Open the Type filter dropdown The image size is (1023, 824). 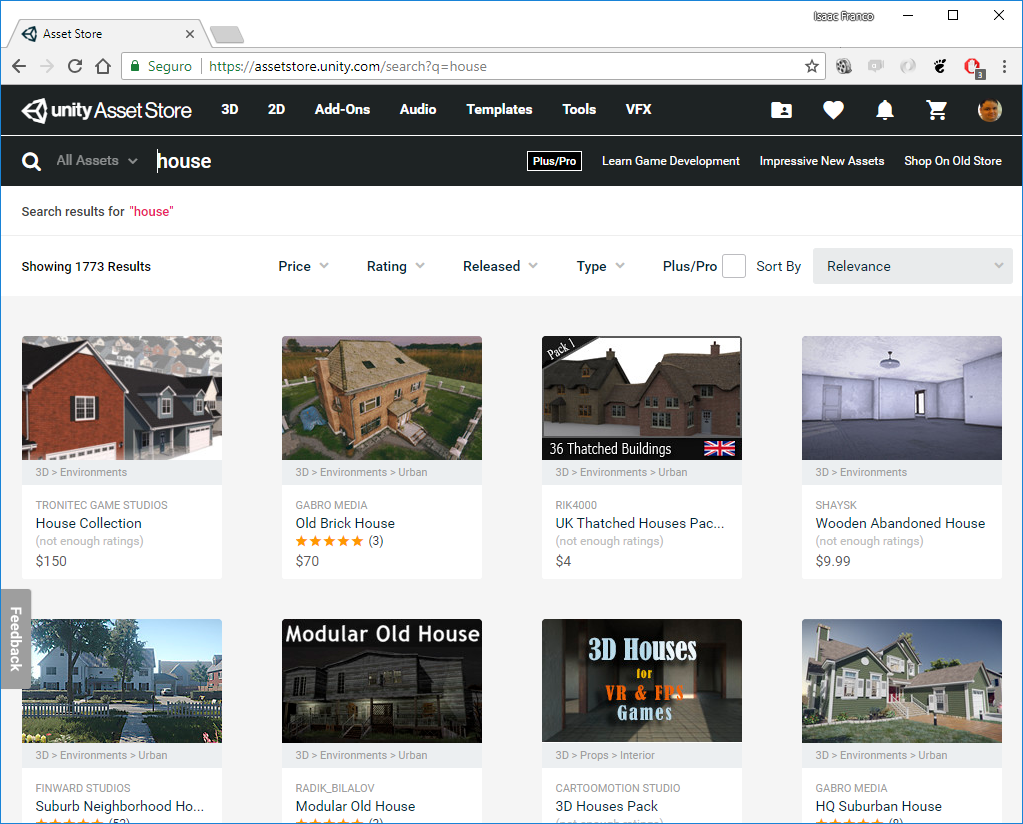click(x=600, y=266)
